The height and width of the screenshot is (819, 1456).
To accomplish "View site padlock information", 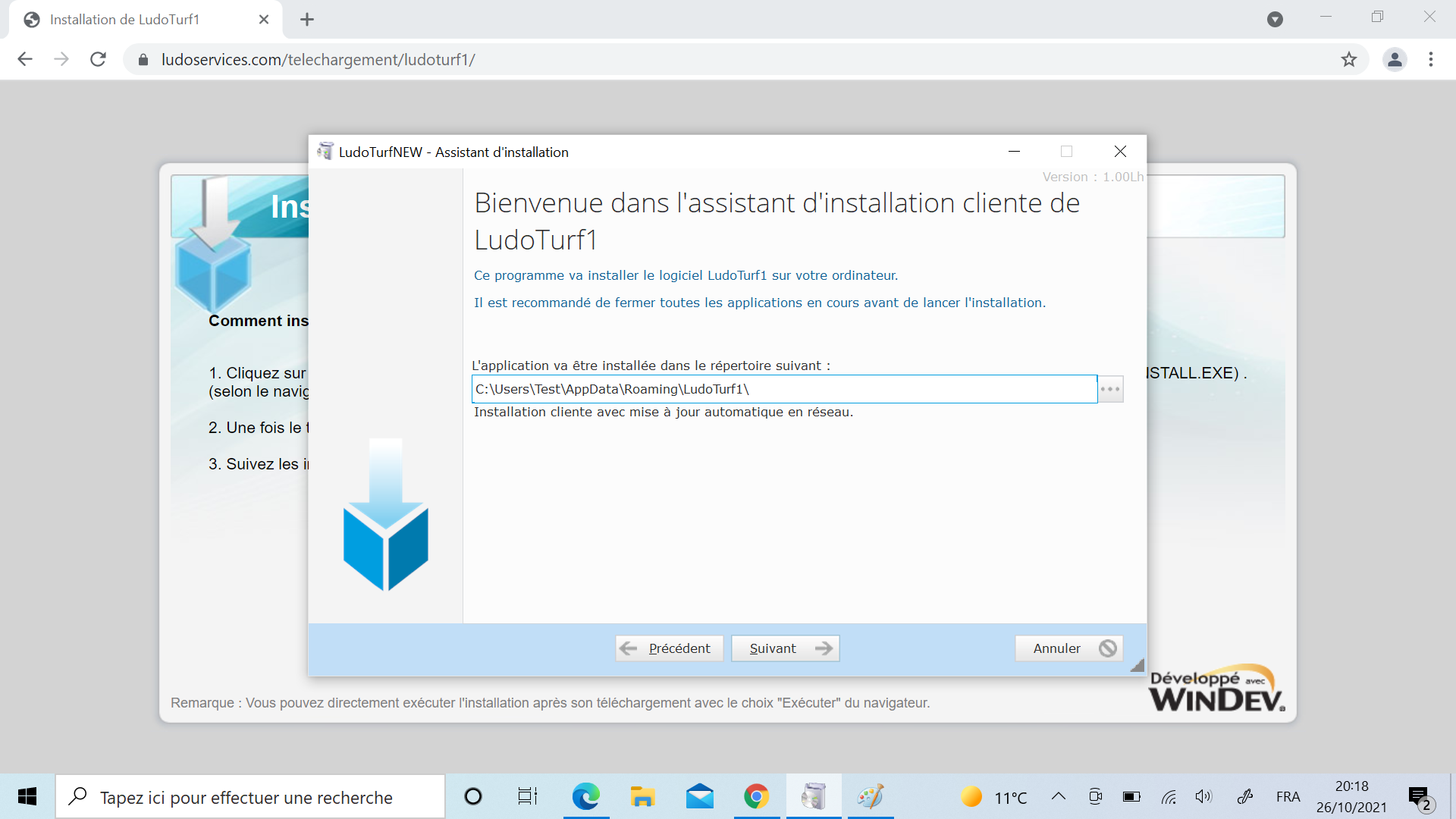I will point(143,59).
